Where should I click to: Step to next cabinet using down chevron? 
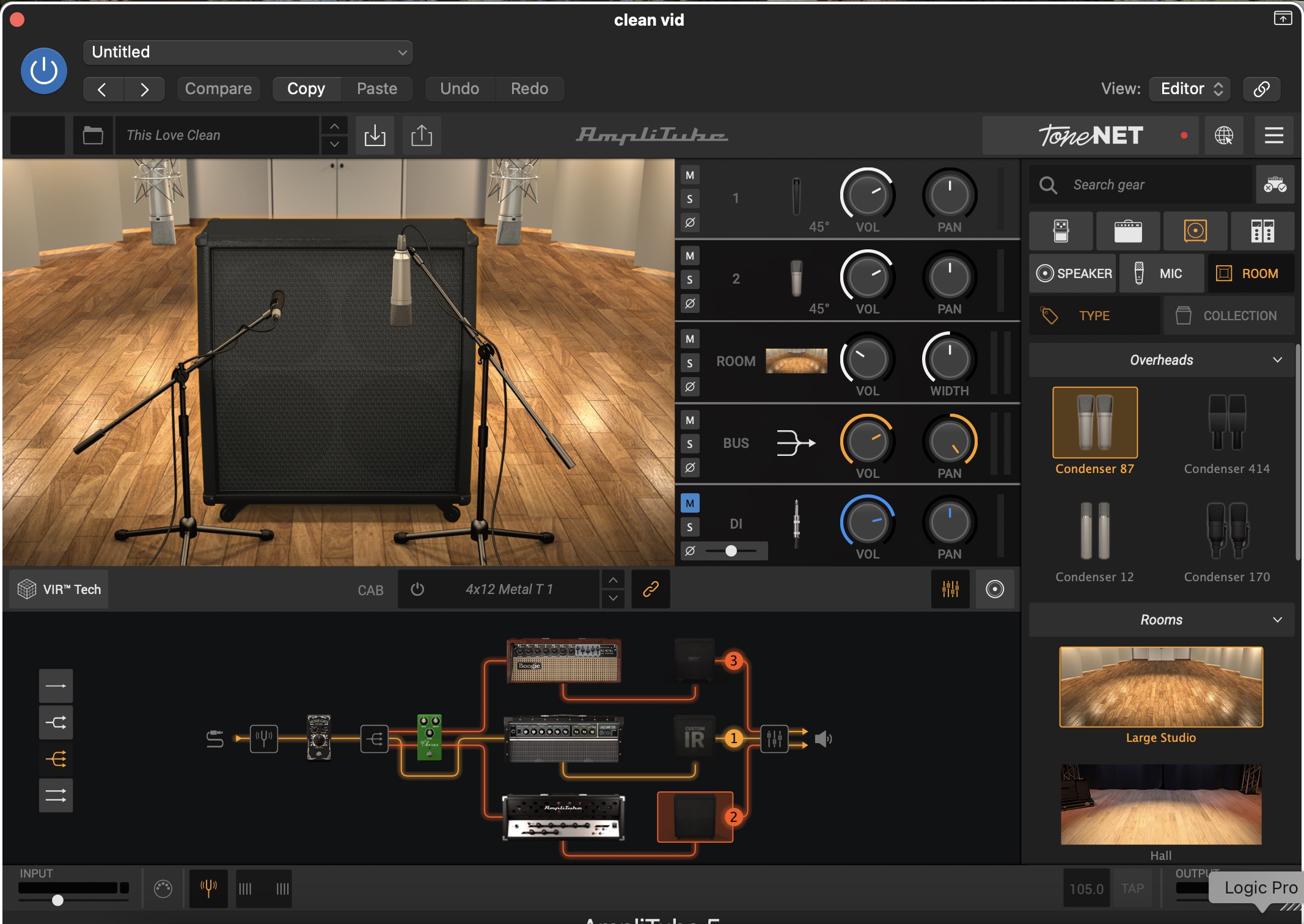(613, 598)
